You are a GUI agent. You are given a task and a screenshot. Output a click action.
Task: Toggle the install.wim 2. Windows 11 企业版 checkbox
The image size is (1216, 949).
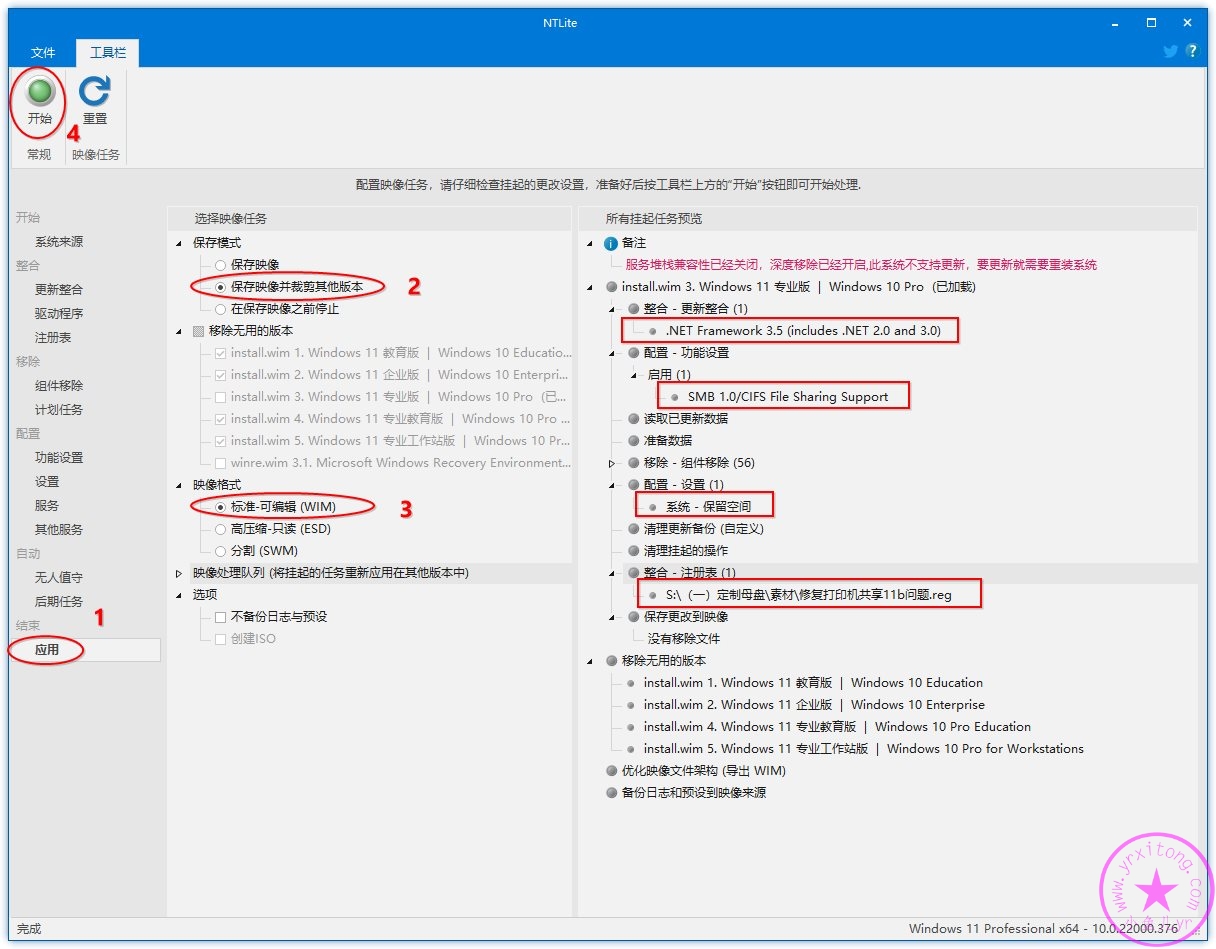point(221,375)
